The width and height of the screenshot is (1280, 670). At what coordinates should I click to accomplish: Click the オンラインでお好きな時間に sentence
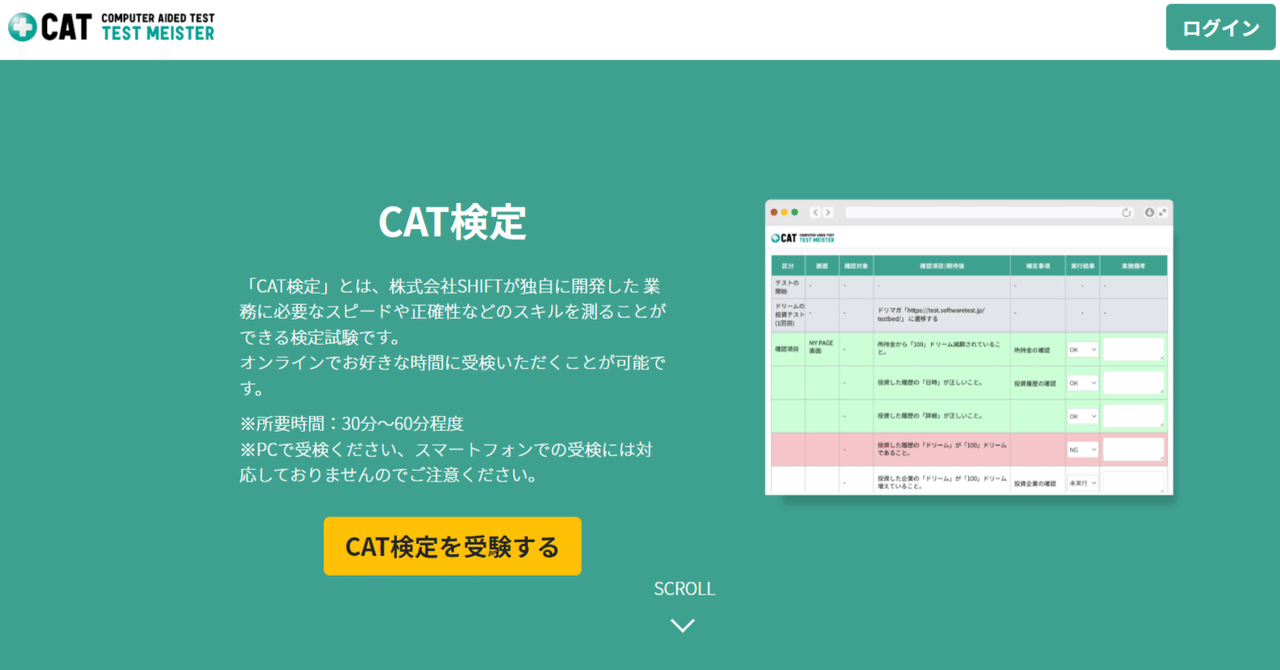click(x=453, y=374)
